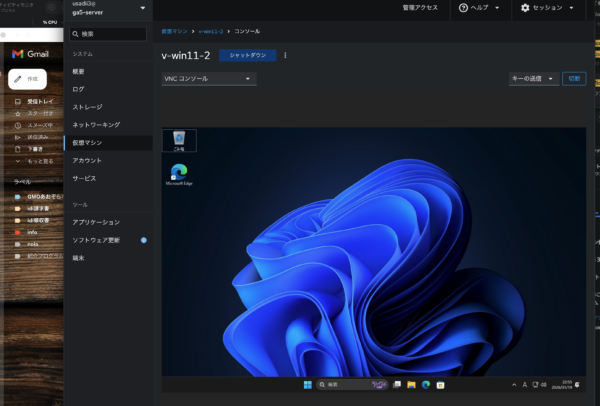Open the Windows Start menu
The image size is (600, 406).
(307, 384)
